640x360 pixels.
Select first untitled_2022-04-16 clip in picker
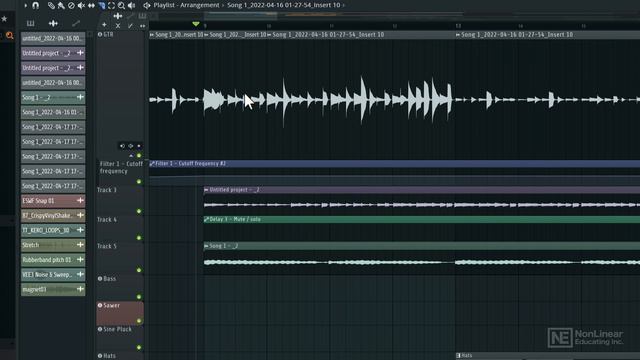click(x=53, y=38)
